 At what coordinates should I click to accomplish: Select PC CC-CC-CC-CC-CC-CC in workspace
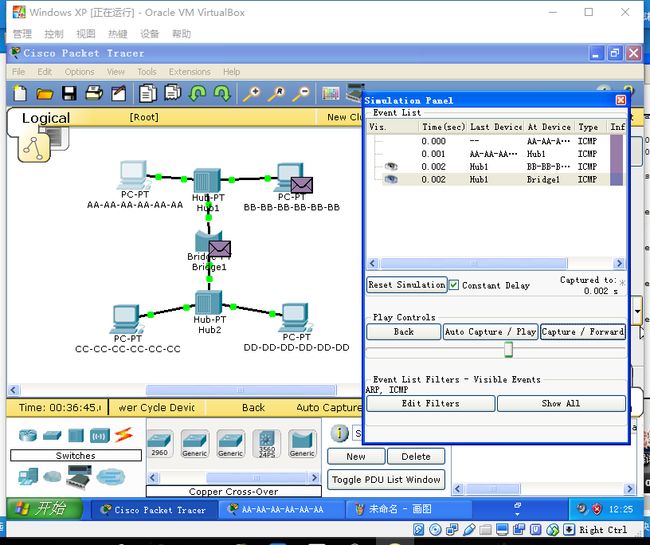click(126, 319)
